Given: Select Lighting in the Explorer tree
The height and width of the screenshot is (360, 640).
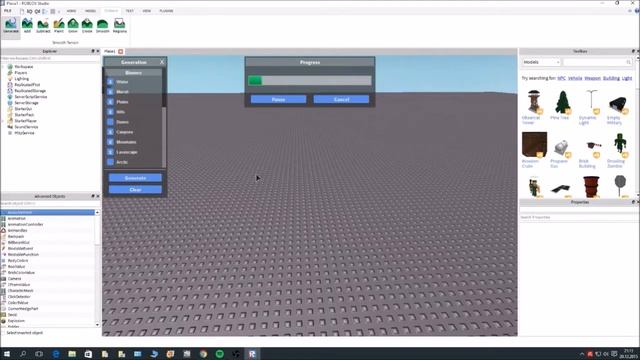Looking at the screenshot, I should [22, 79].
